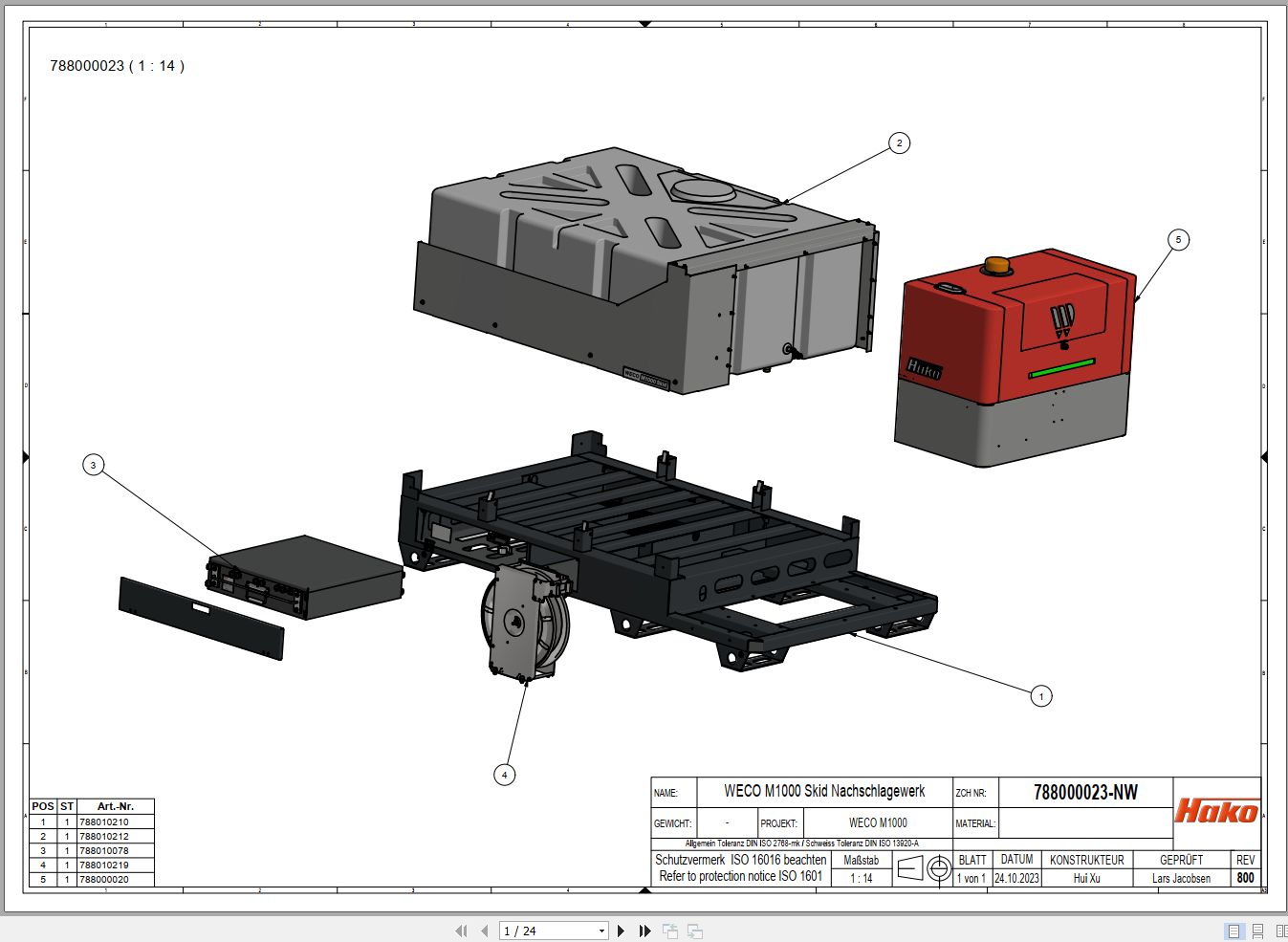Click callout balloon 3 near the battery box
1288x942 pixels.
pos(93,466)
